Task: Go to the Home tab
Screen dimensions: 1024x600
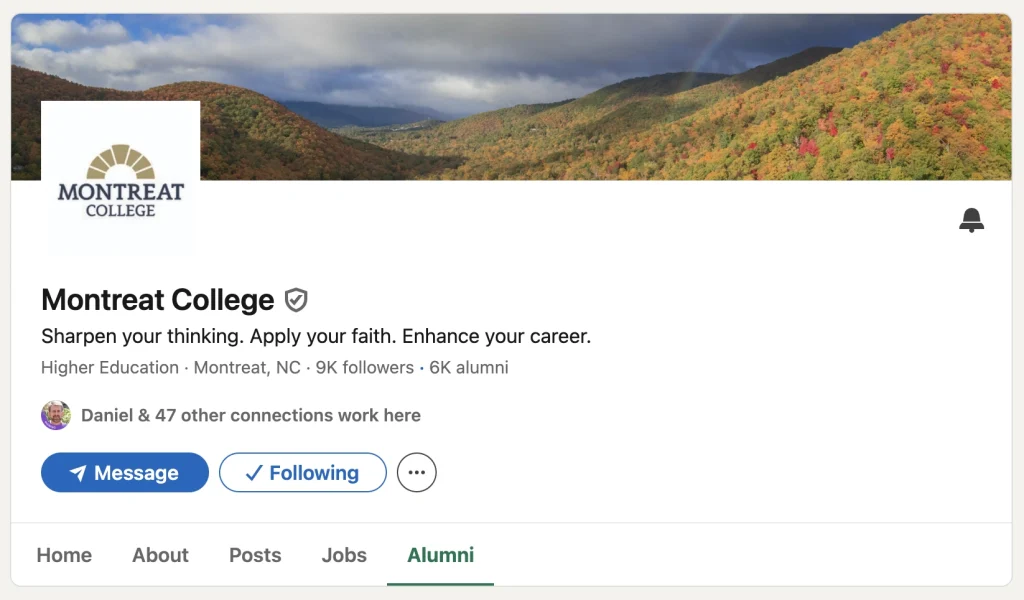Action: 64,555
